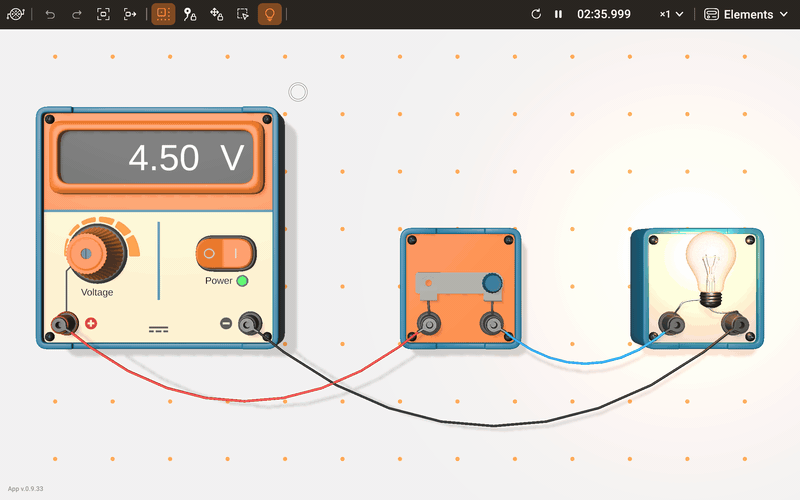
Task: Click the grey minus symbol
Action: click(226, 323)
